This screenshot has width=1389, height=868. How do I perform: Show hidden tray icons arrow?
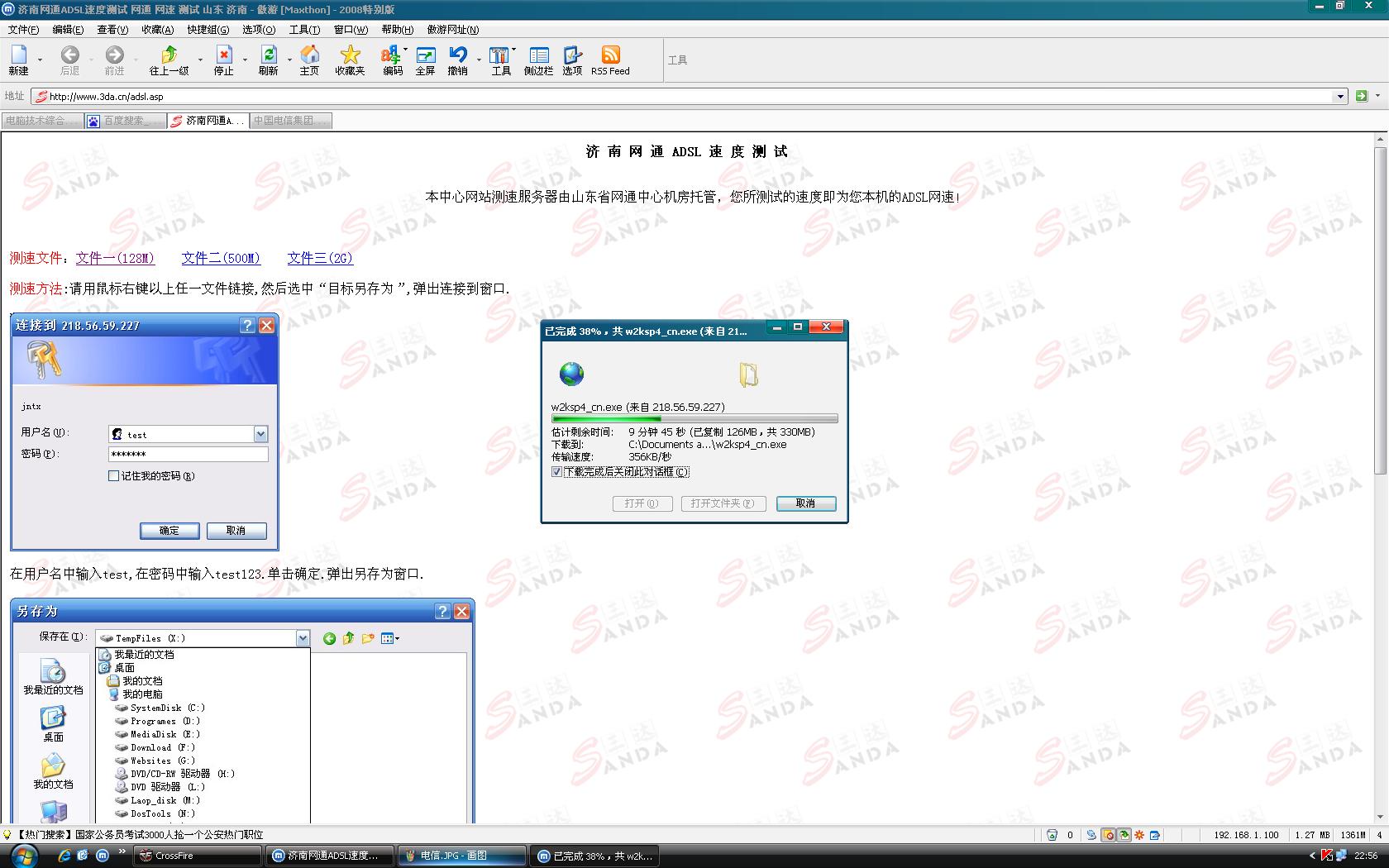pos(1312,856)
